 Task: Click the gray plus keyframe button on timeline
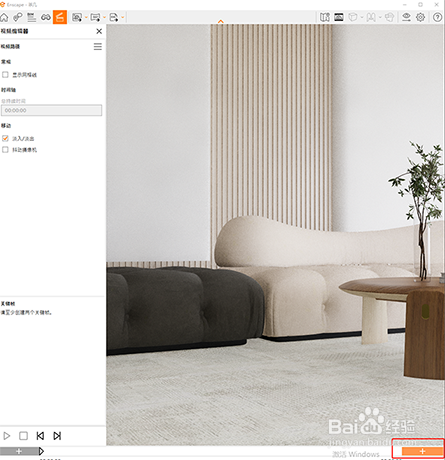19,451
